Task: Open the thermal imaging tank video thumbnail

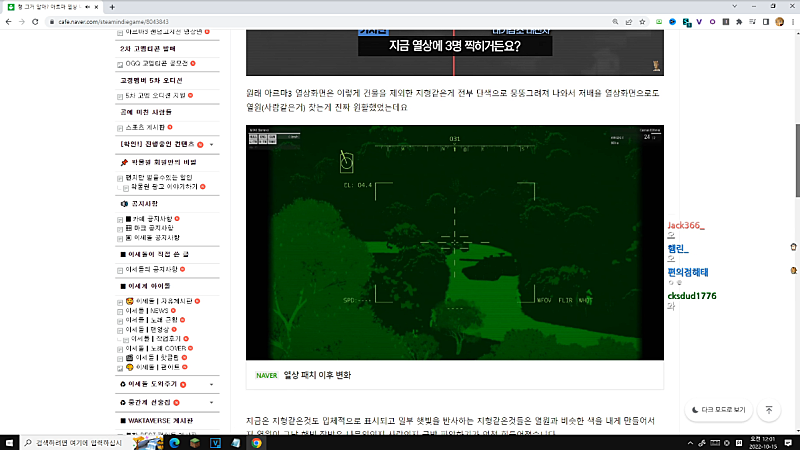Action: pyautogui.click(x=455, y=242)
